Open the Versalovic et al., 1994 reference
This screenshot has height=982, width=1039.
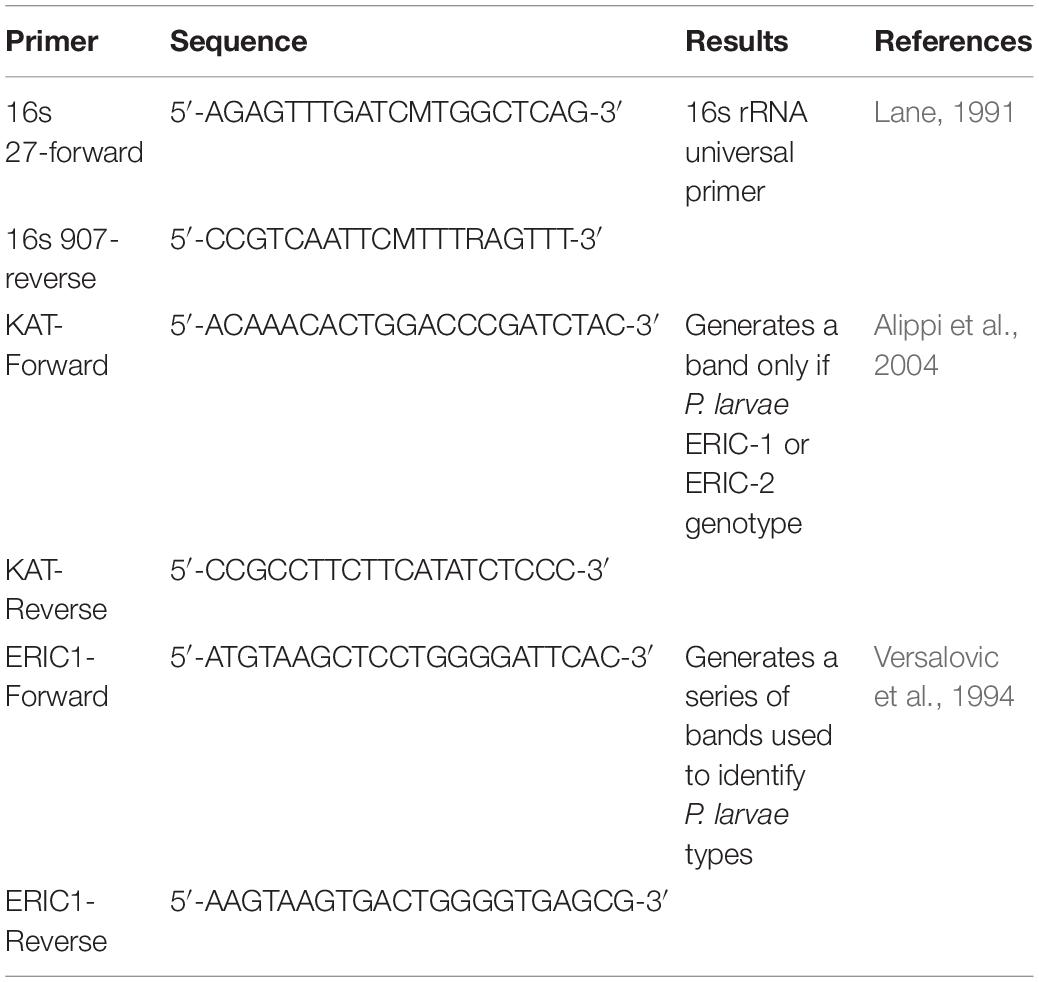coord(944,677)
